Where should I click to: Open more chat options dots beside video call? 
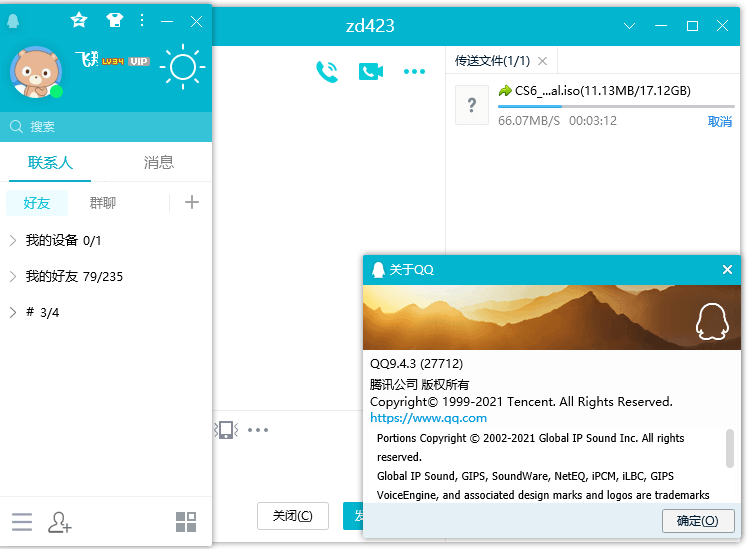[414, 72]
